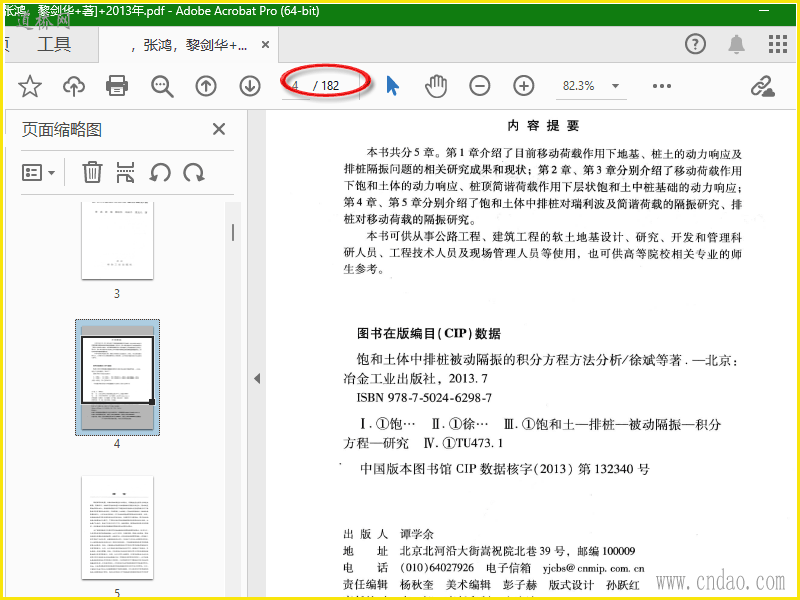Delete selected page with trash icon
Viewport: 800px width, 600px height.
point(92,172)
